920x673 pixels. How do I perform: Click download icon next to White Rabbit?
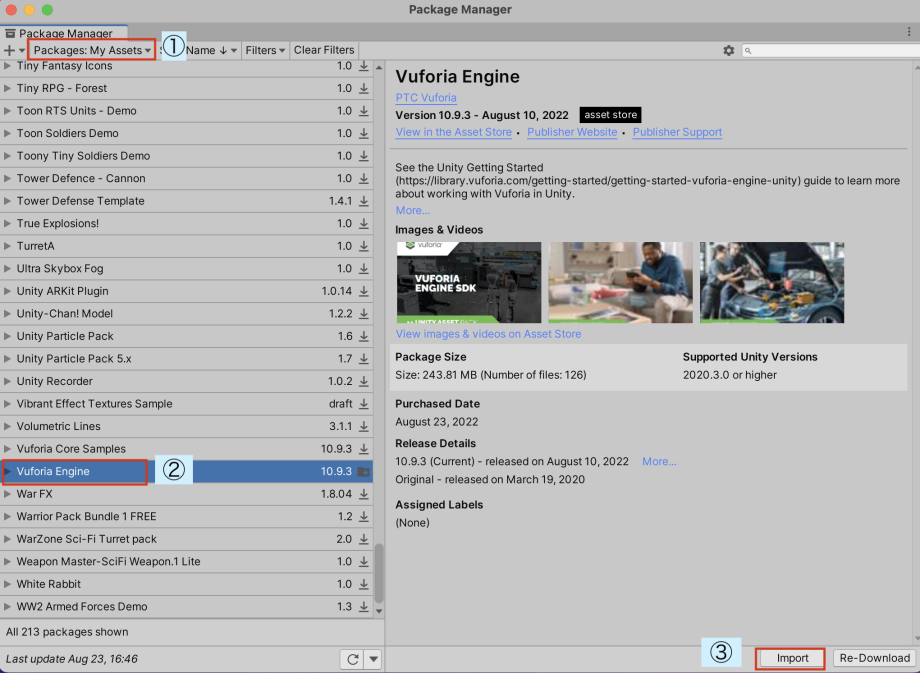click(x=363, y=584)
